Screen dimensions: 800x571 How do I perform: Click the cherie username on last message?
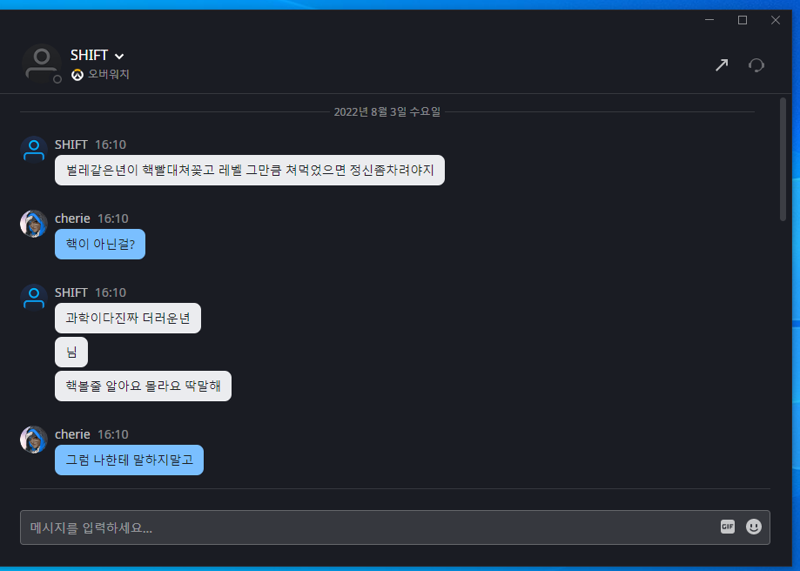pyautogui.click(x=72, y=434)
